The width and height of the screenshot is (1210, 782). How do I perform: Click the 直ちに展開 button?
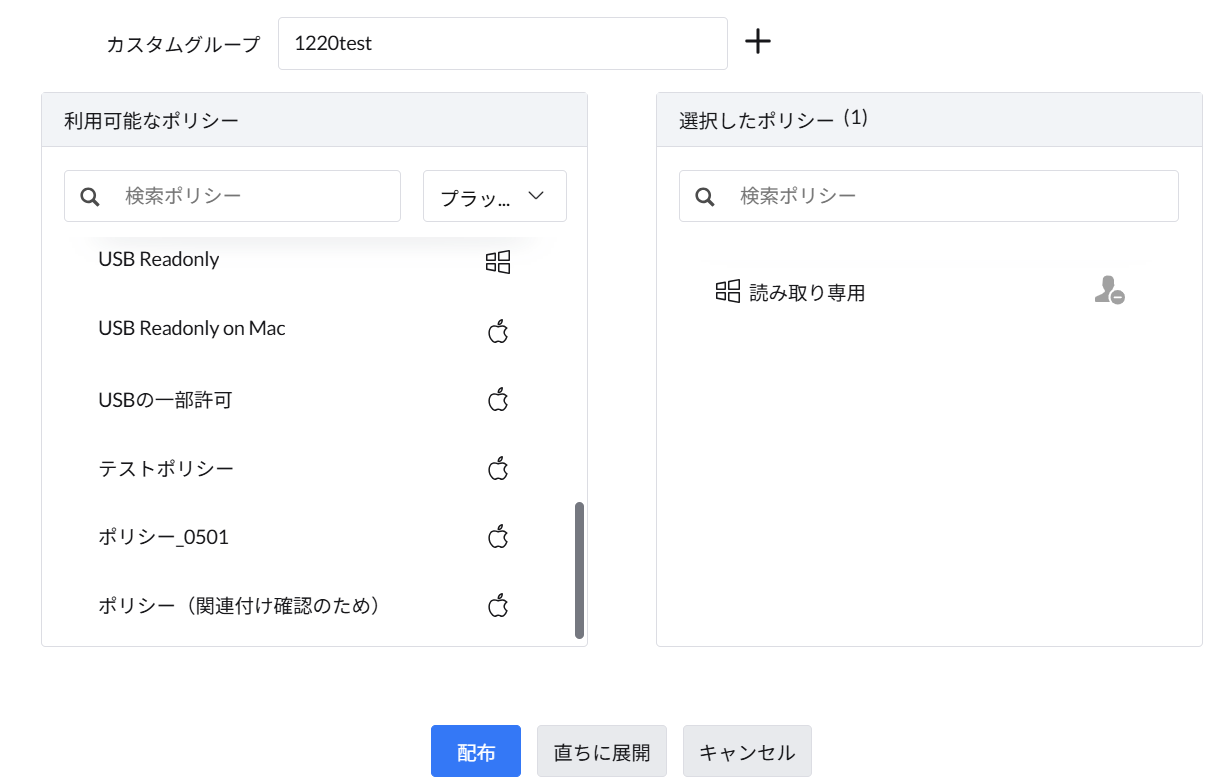[601, 752]
